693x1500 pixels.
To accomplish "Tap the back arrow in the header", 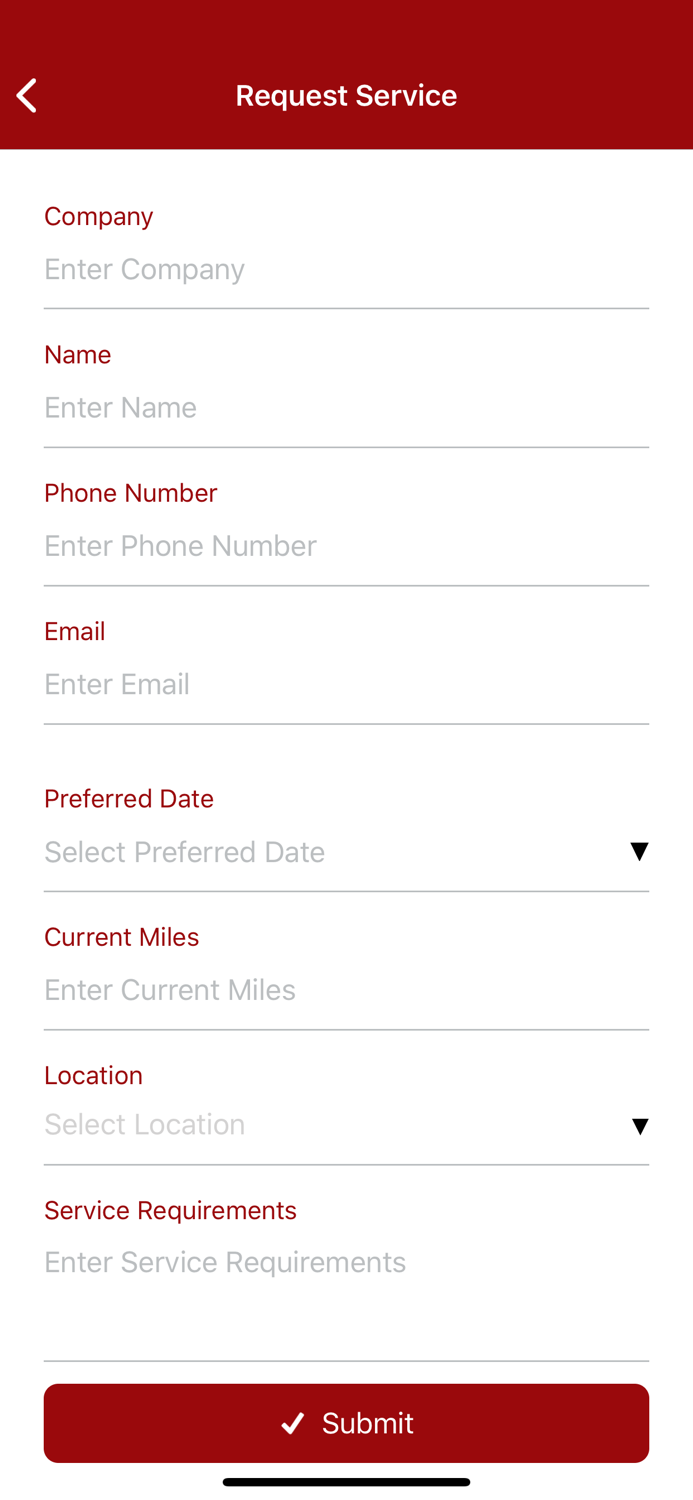I will point(27,96).
